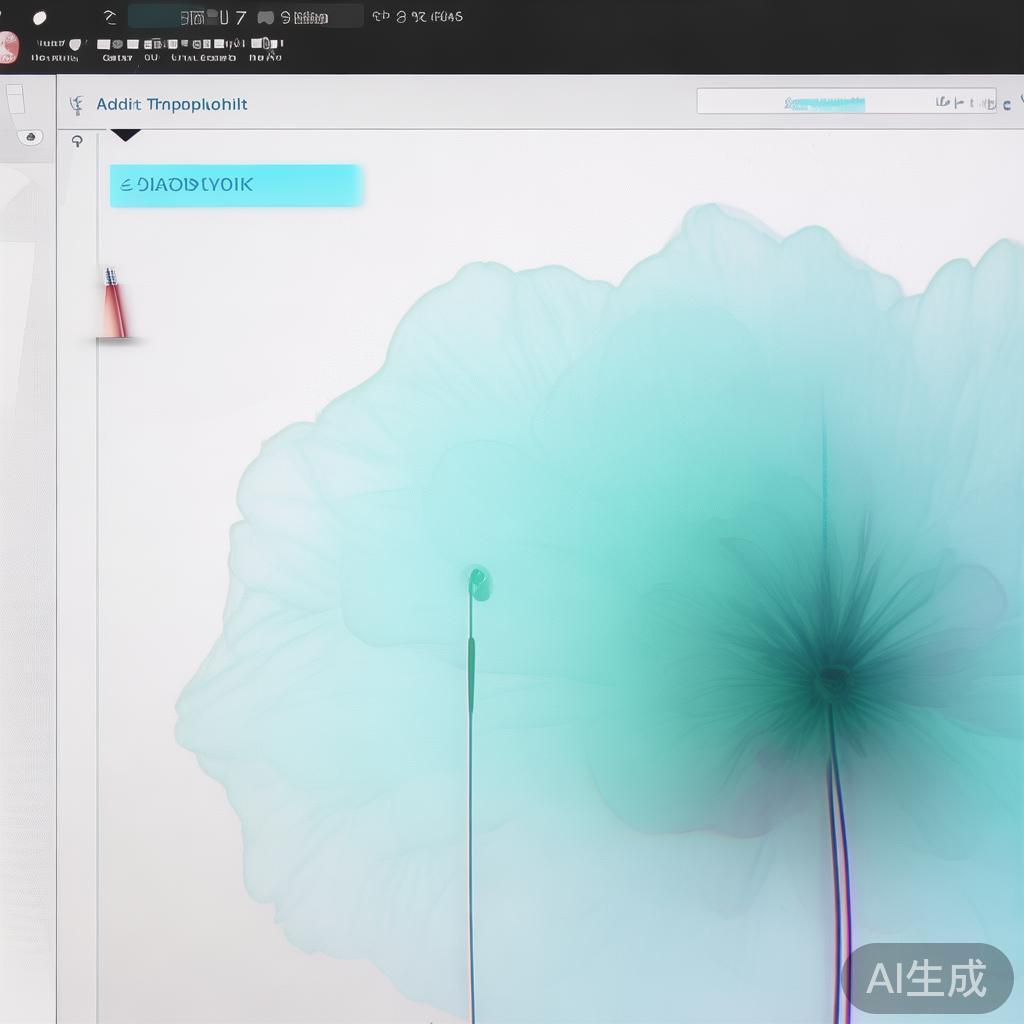Image resolution: width=1024 pixels, height=1024 pixels.
Task: Click the round eye button in left sidebar
Action: tap(30, 137)
